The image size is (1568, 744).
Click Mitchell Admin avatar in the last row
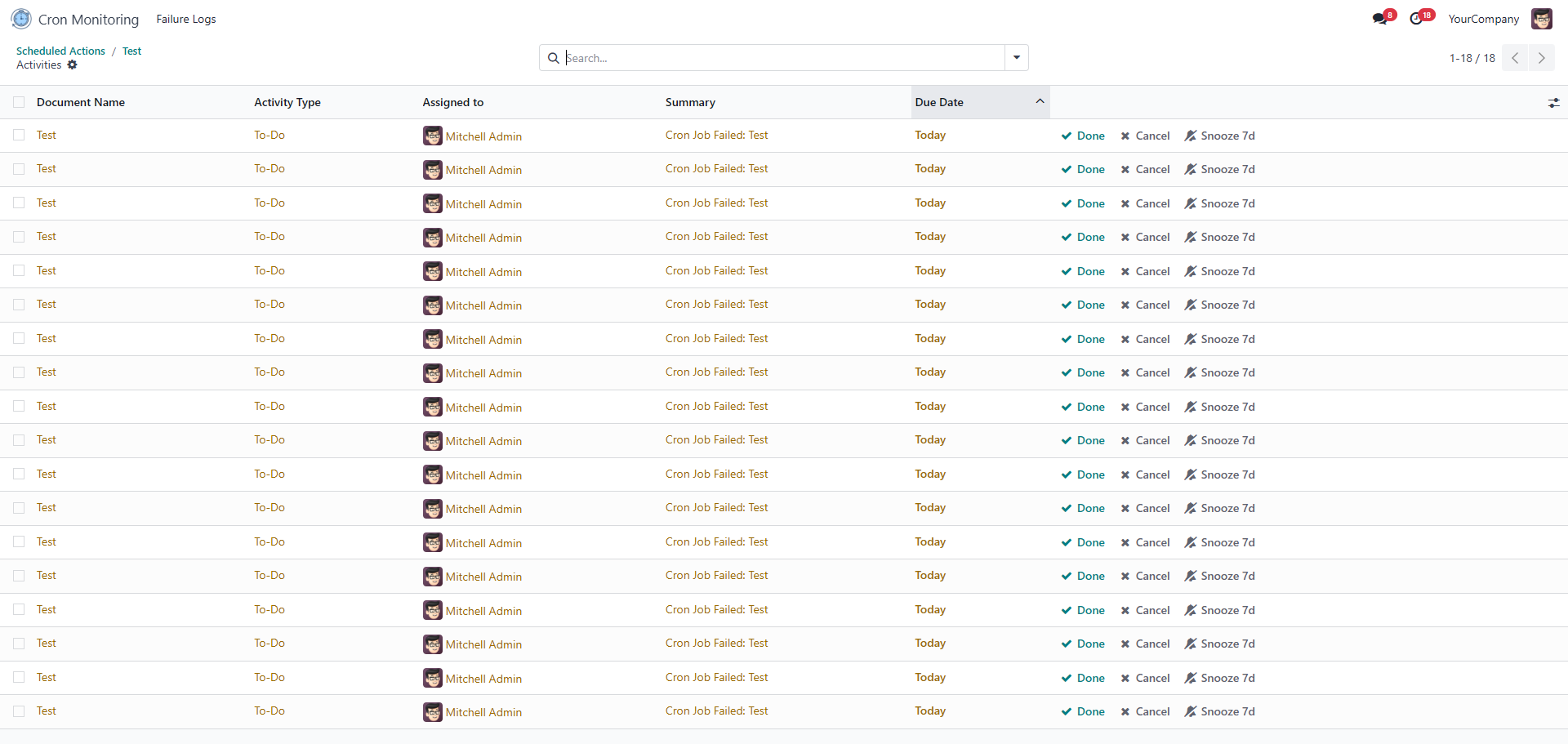point(433,712)
